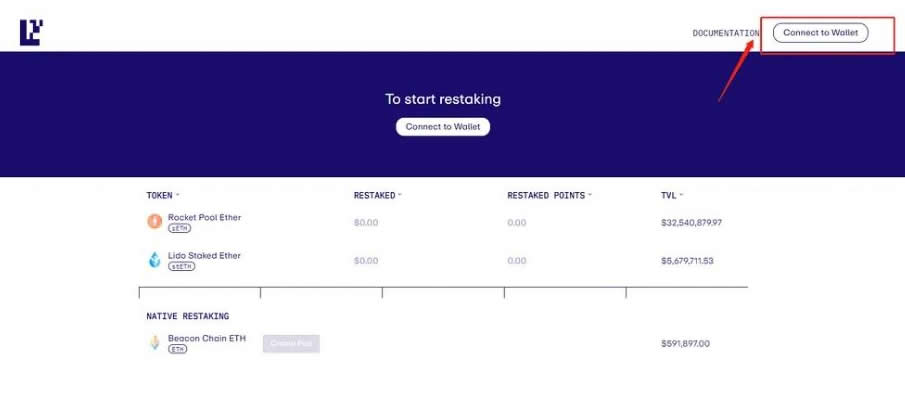Click the rETH token badge
Viewport: 905px width, 398px height.
[x=179, y=228]
